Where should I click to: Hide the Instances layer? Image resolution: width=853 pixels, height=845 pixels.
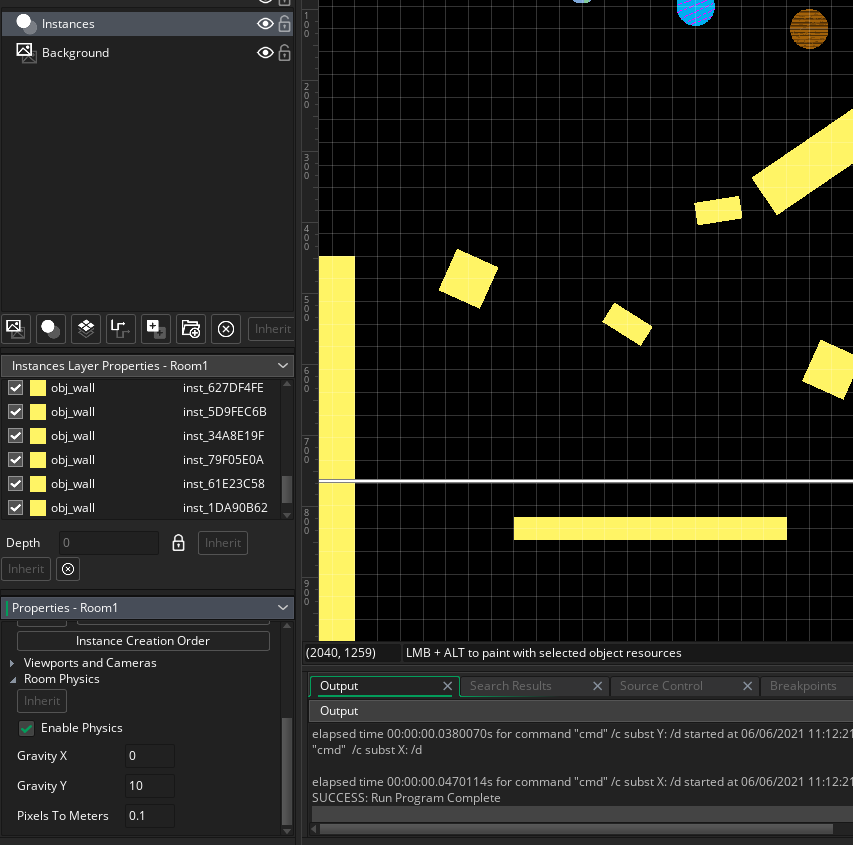[x=265, y=23]
